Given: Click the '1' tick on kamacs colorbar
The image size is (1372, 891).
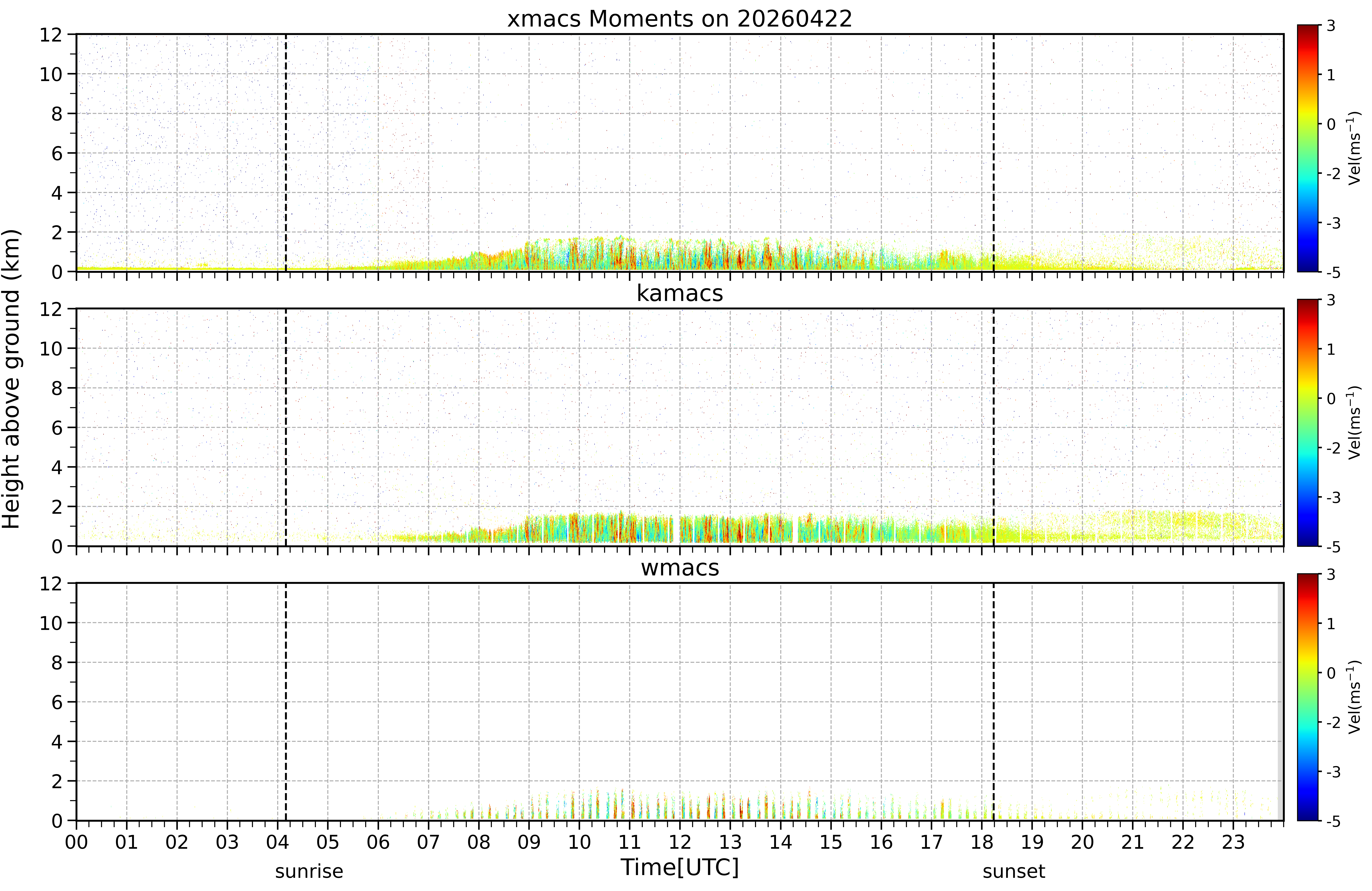Looking at the screenshot, I should click(1331, 349).
